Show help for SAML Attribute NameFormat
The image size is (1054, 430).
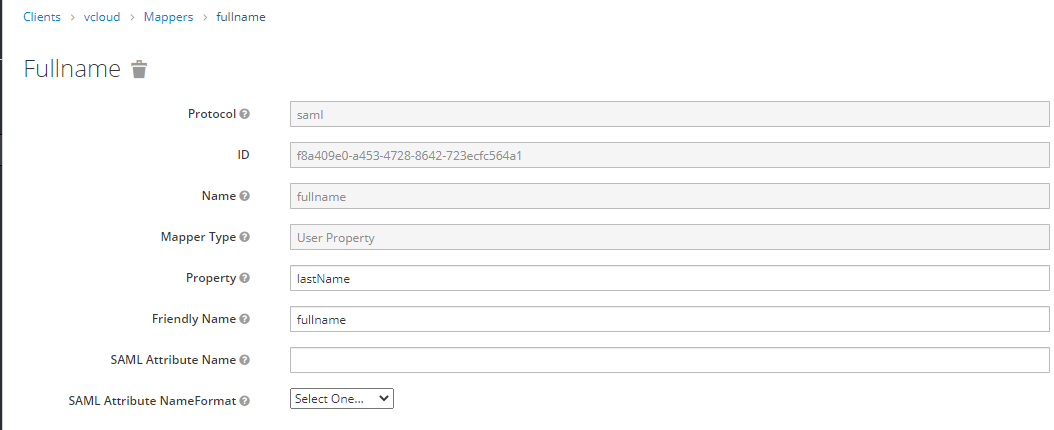[x=245, y=401]
